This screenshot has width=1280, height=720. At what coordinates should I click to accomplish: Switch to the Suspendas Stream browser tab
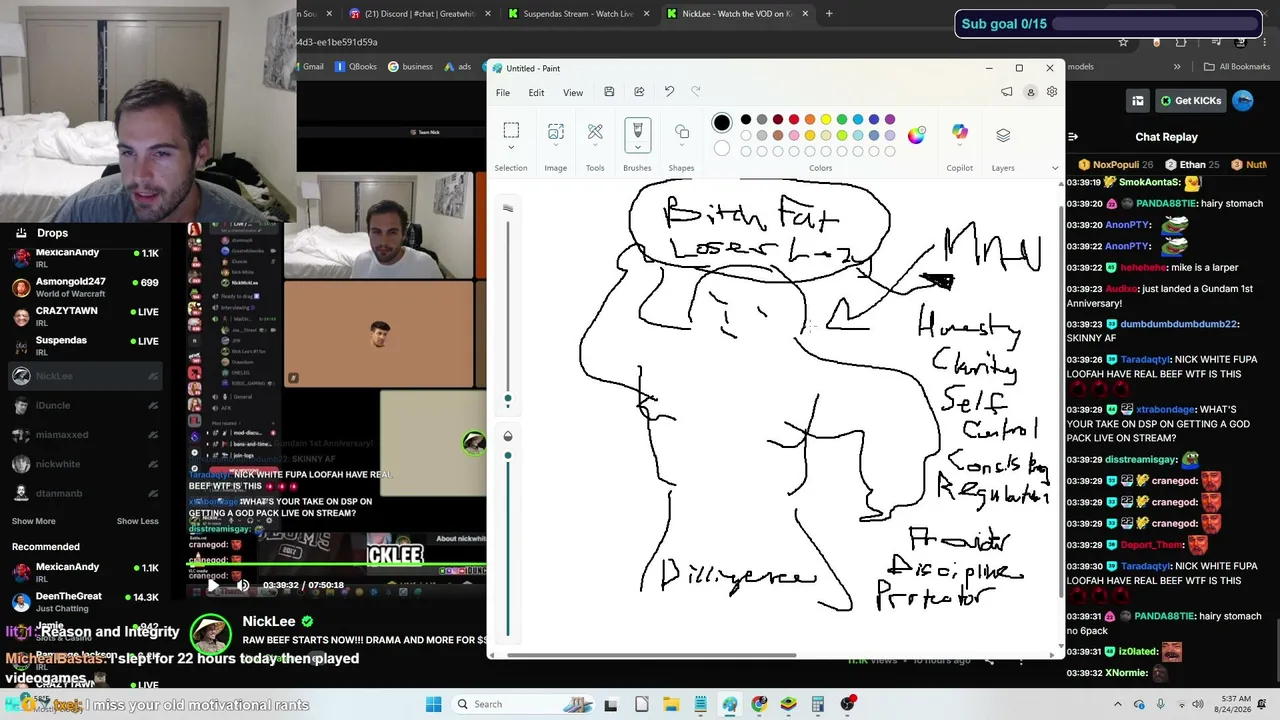(579, 14)
